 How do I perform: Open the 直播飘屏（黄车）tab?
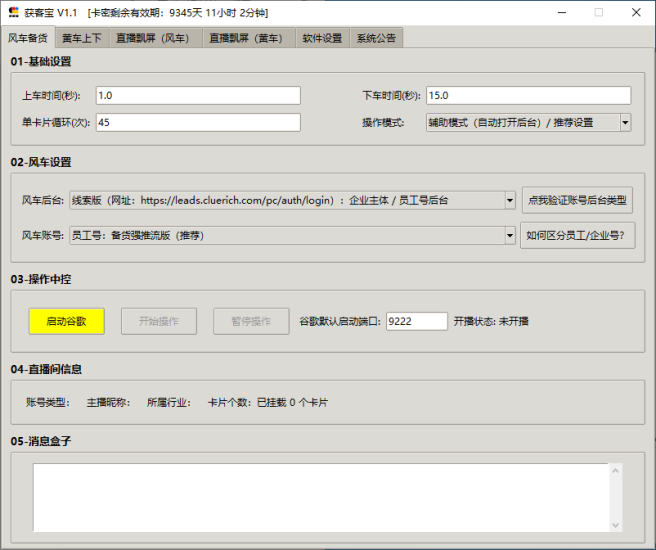[x=249, y=38]
